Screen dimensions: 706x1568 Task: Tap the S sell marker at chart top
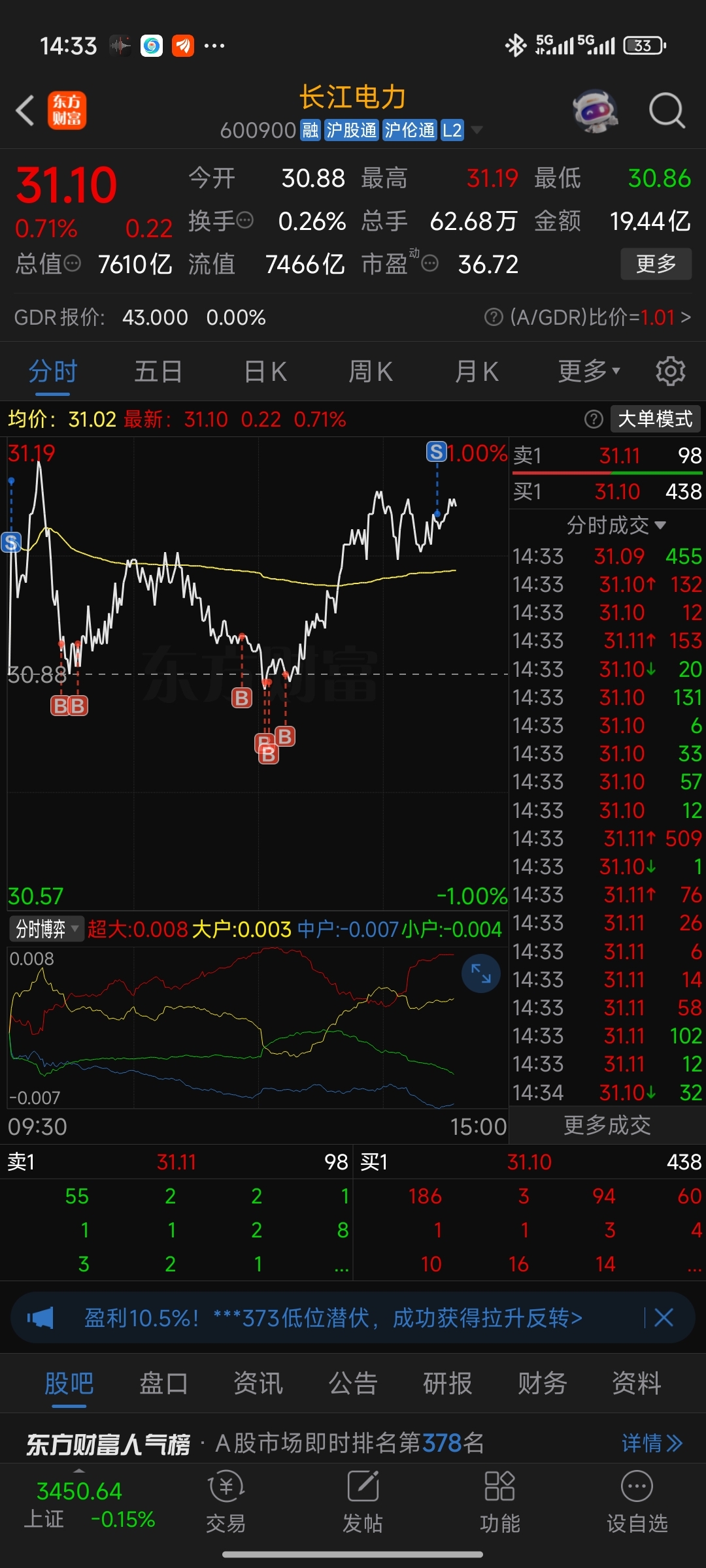[x=437, y=451]
